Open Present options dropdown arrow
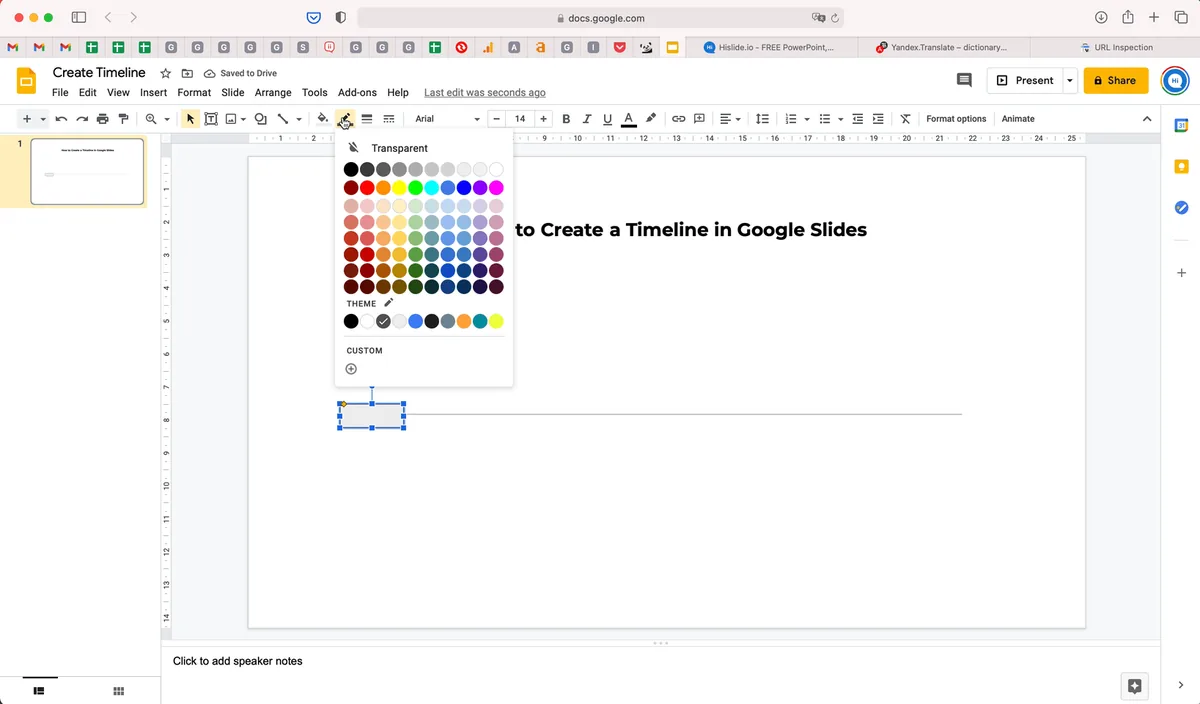Viewport: 1200px width, 704px height. tap(1070, 80)
